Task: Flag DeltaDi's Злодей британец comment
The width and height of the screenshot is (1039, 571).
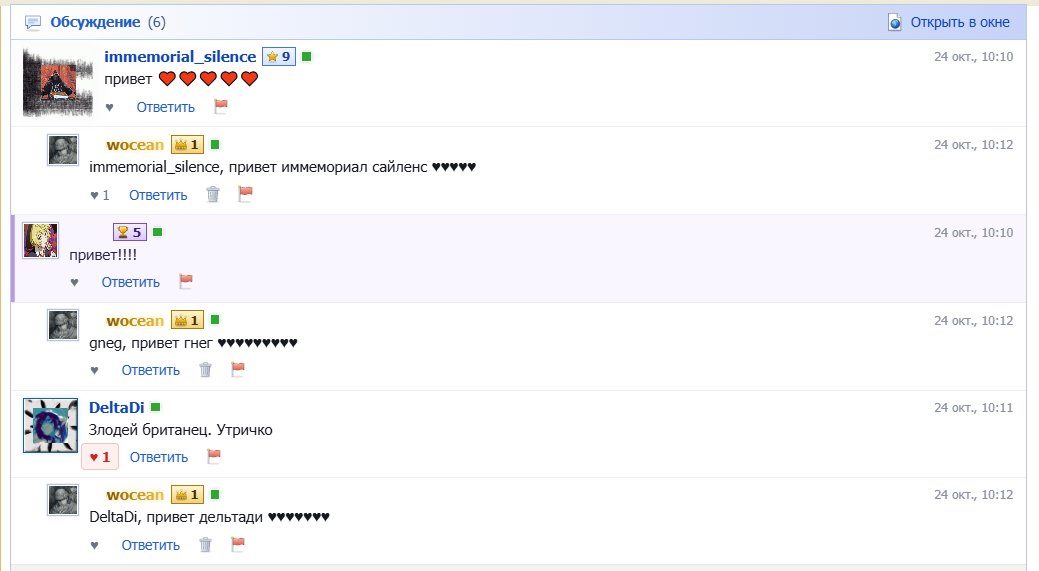Action: point(214,456)
